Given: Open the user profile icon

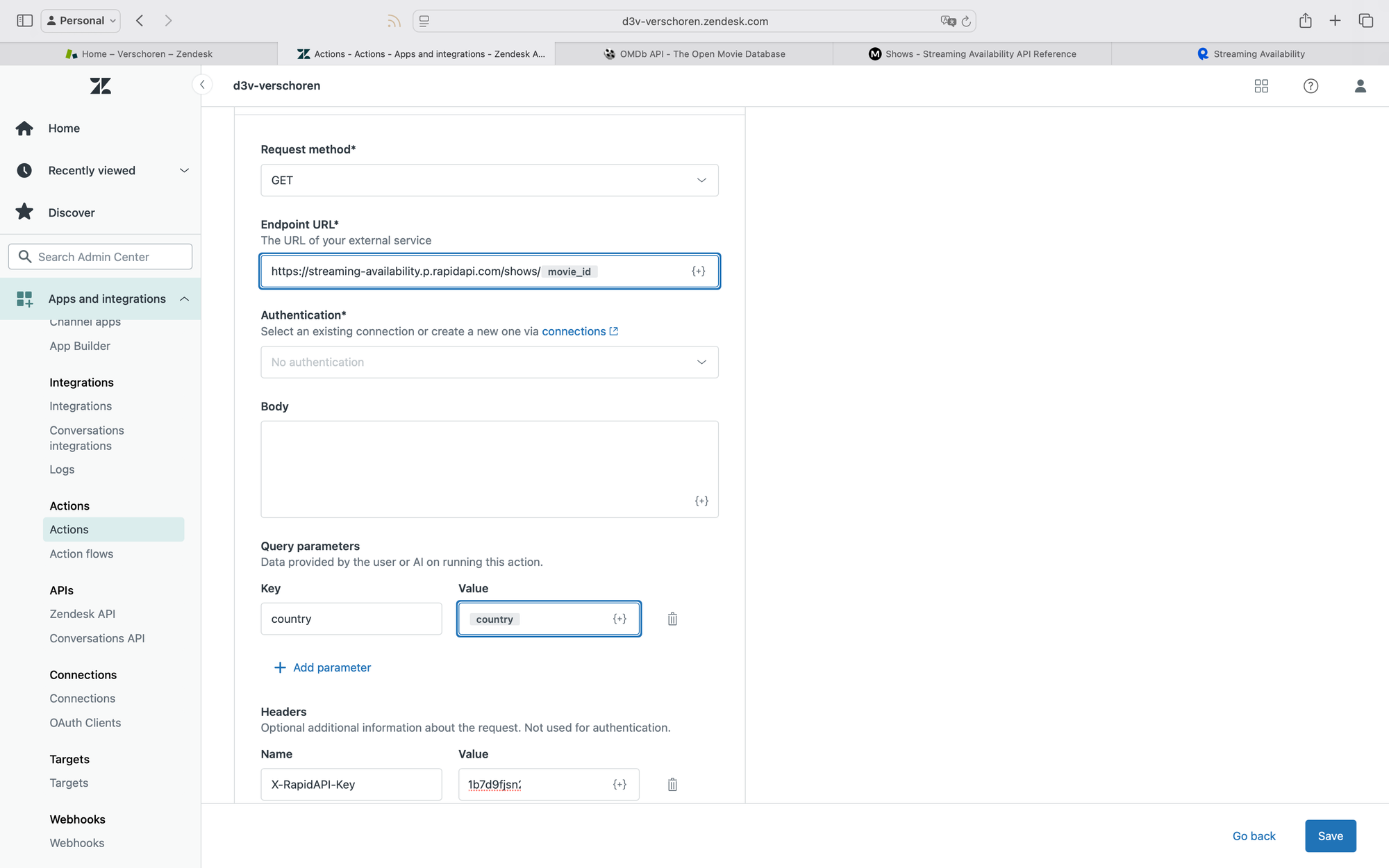Looking at the screenshot, I should [1360, 86].
